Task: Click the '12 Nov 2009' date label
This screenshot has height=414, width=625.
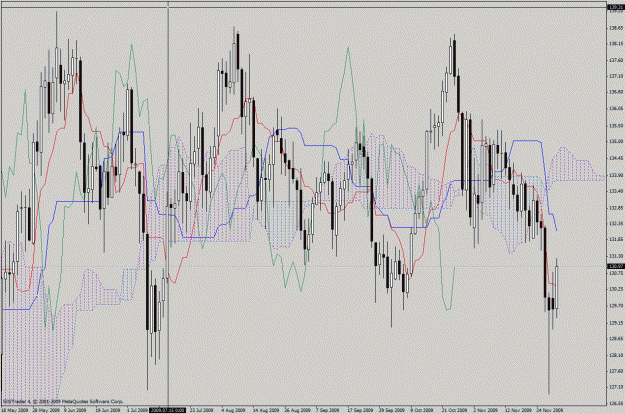Action: click(518, 410)
